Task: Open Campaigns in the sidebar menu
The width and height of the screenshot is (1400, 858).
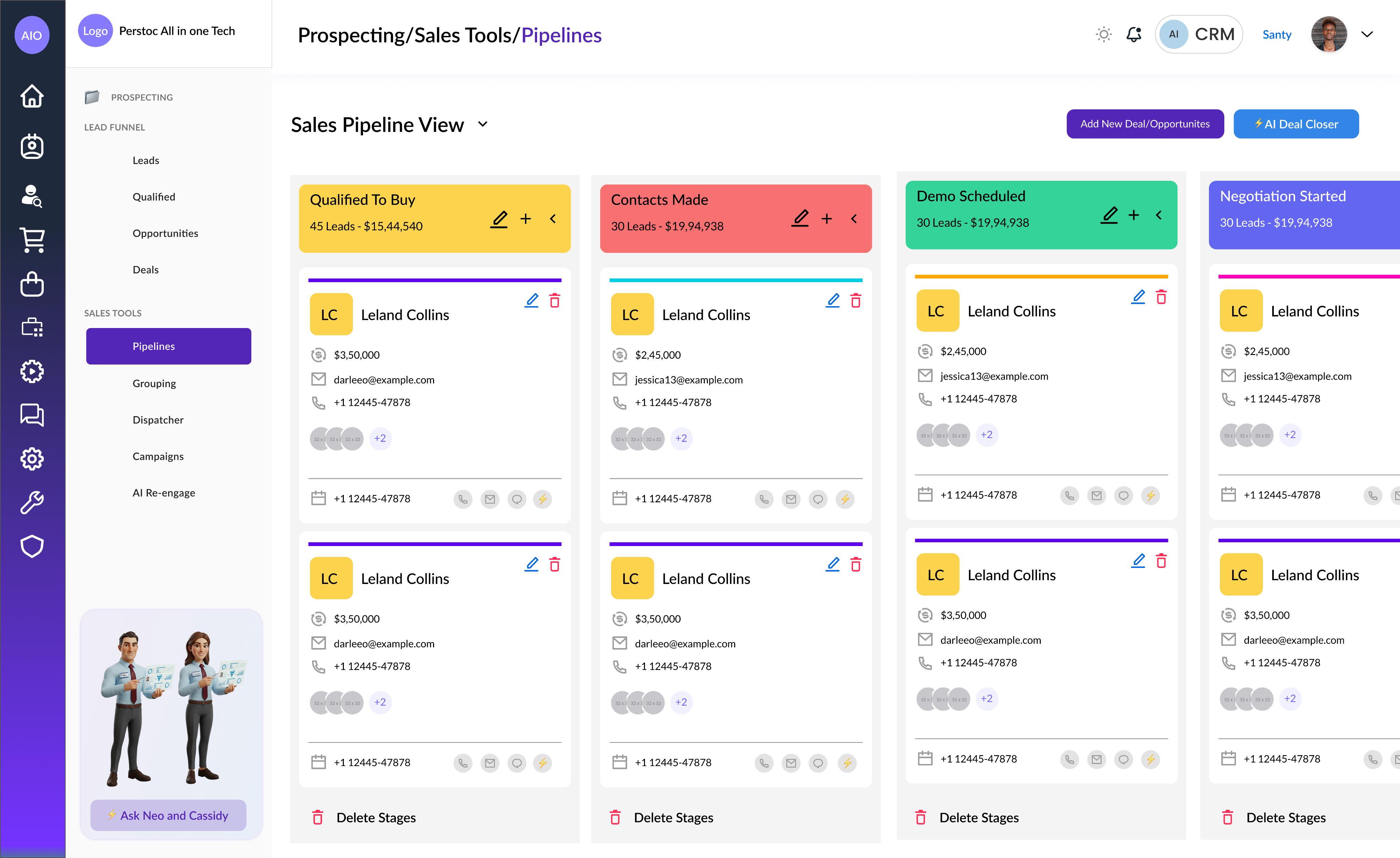Action: pyautogui.click(x=158, y=456)
